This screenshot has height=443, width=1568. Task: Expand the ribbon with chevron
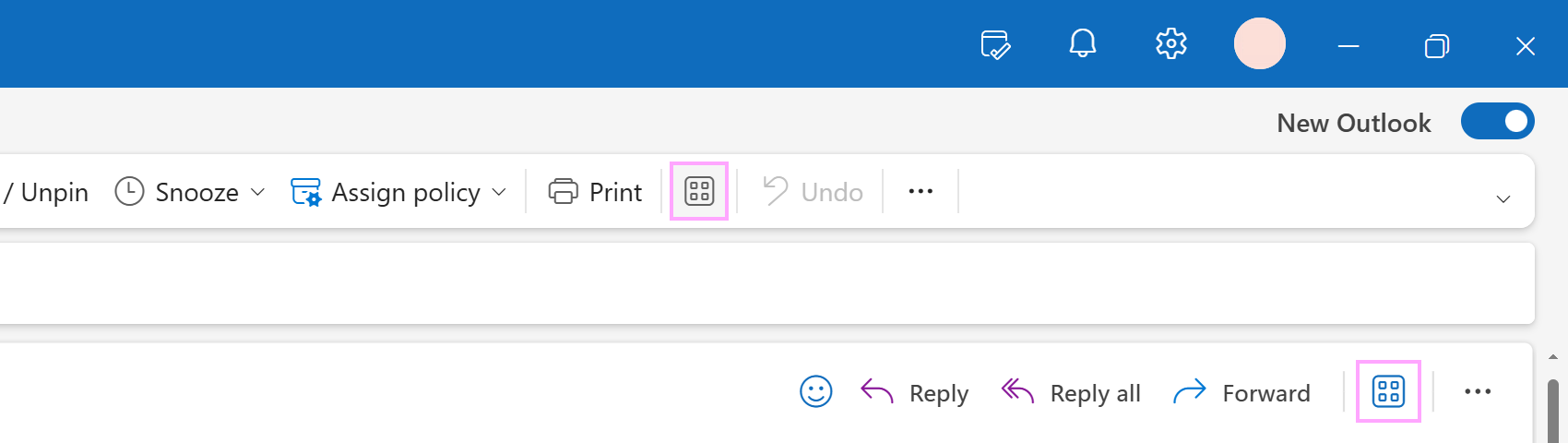[1503, 198]
